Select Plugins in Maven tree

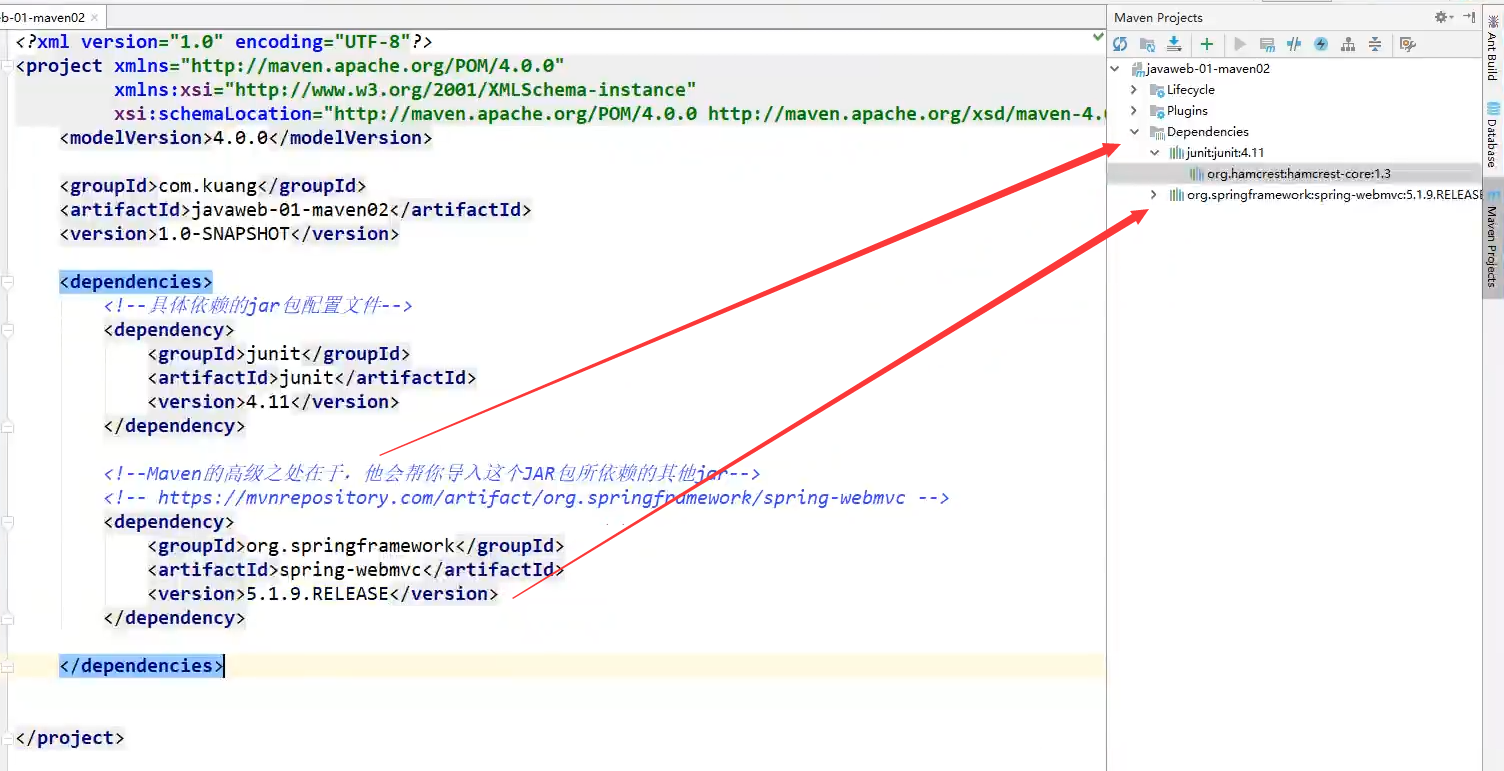[x=1187, y=111]
